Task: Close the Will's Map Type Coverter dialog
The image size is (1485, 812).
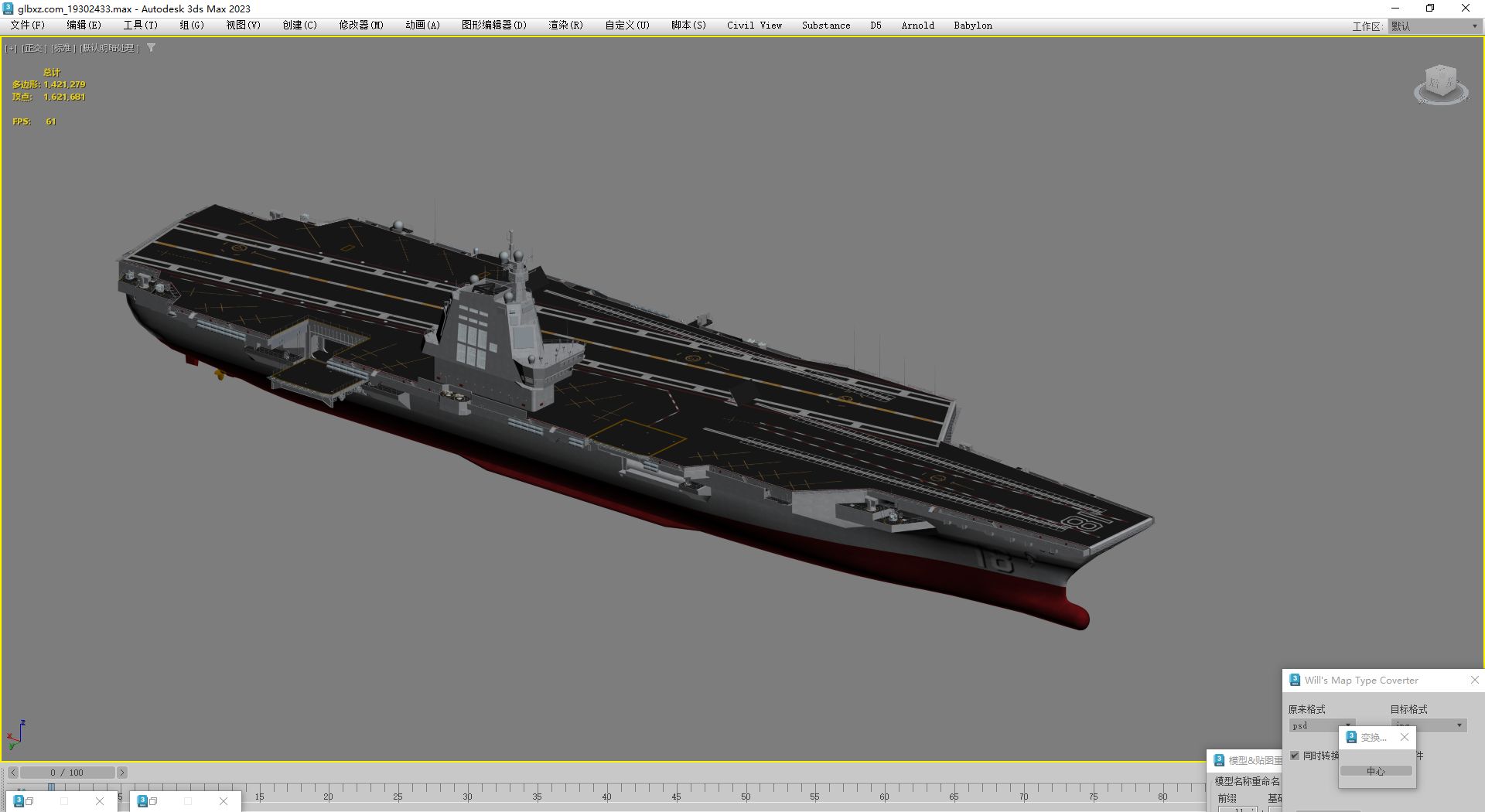Action: 1474,680
